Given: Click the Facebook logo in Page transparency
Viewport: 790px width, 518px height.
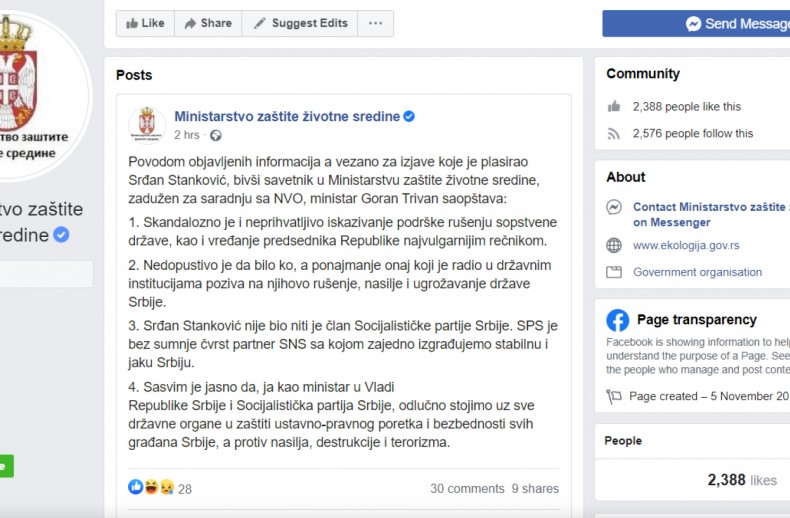Looking at the screenshot, I should click(618, 320).
